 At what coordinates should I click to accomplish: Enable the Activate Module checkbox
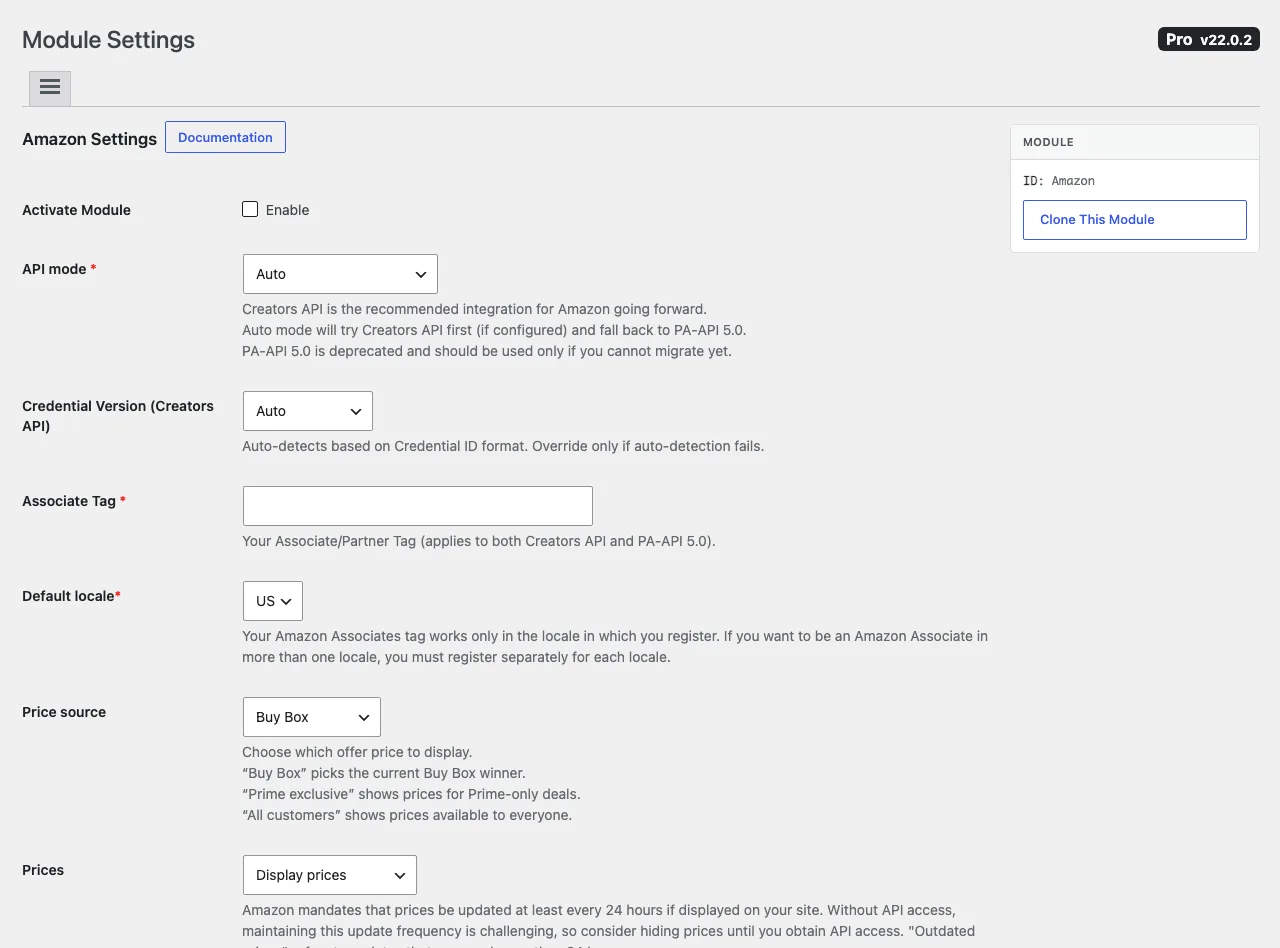[250, 209]
